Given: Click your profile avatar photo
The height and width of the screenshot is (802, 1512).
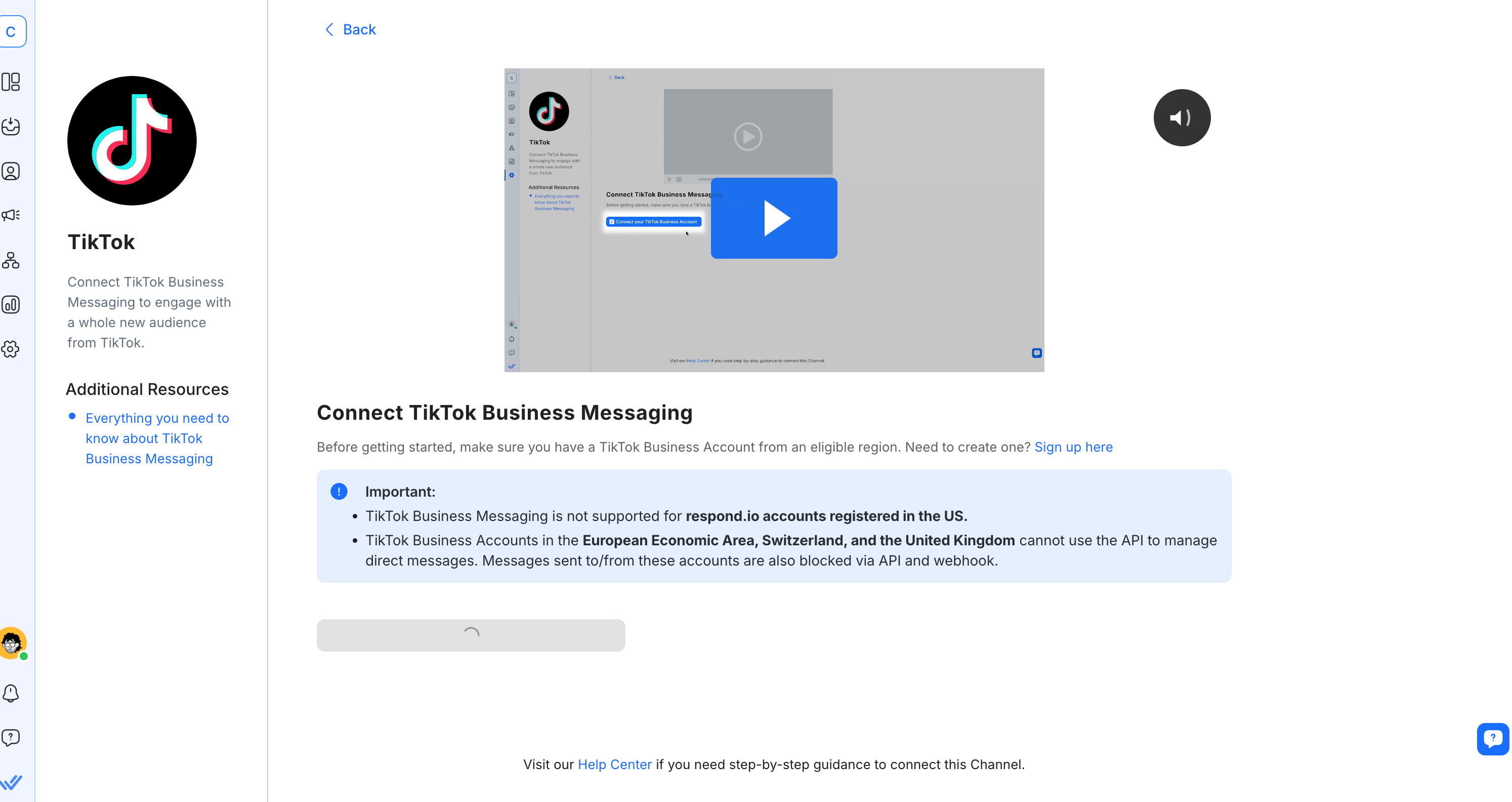Looking at the screenshot, I should point(12,643).
